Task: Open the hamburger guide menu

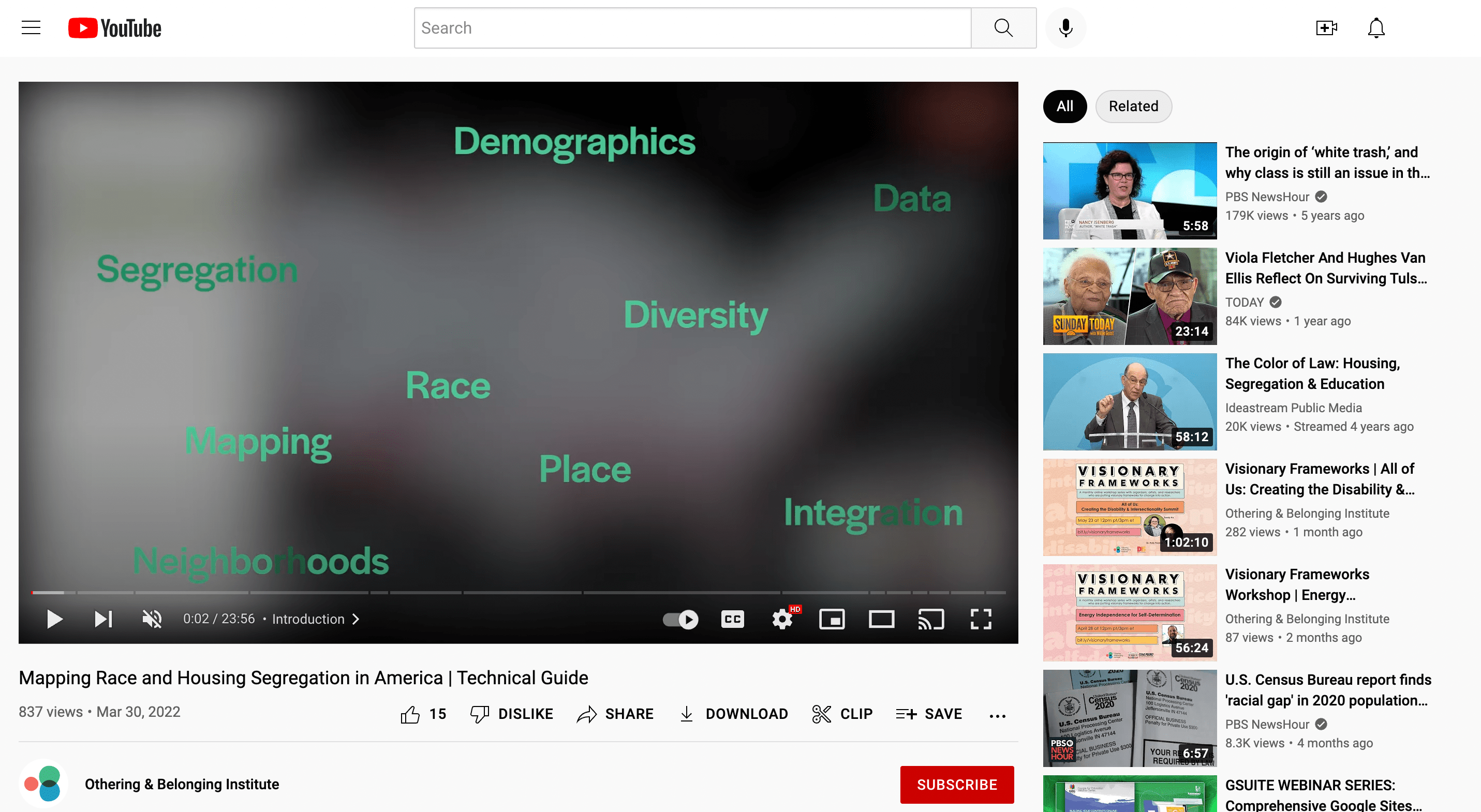Action: pos(31,27)
